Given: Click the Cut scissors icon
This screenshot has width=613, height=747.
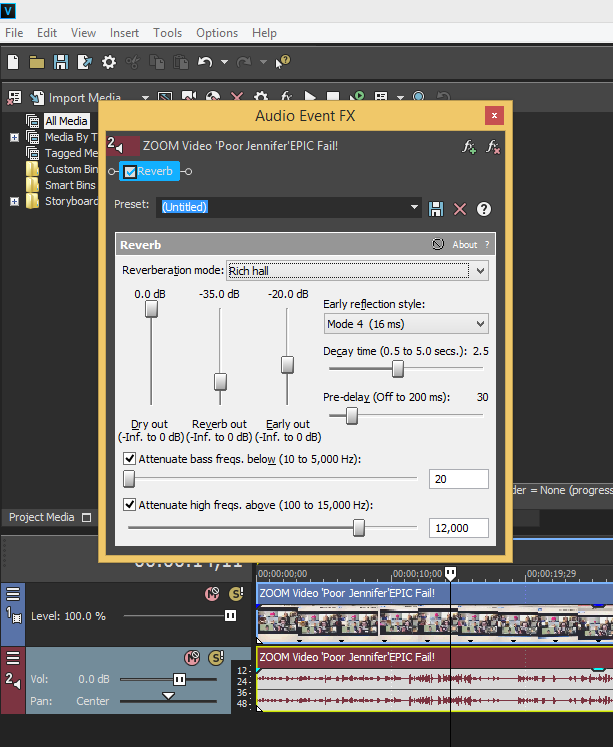Looking at the screenshot, I should (132, 62).
